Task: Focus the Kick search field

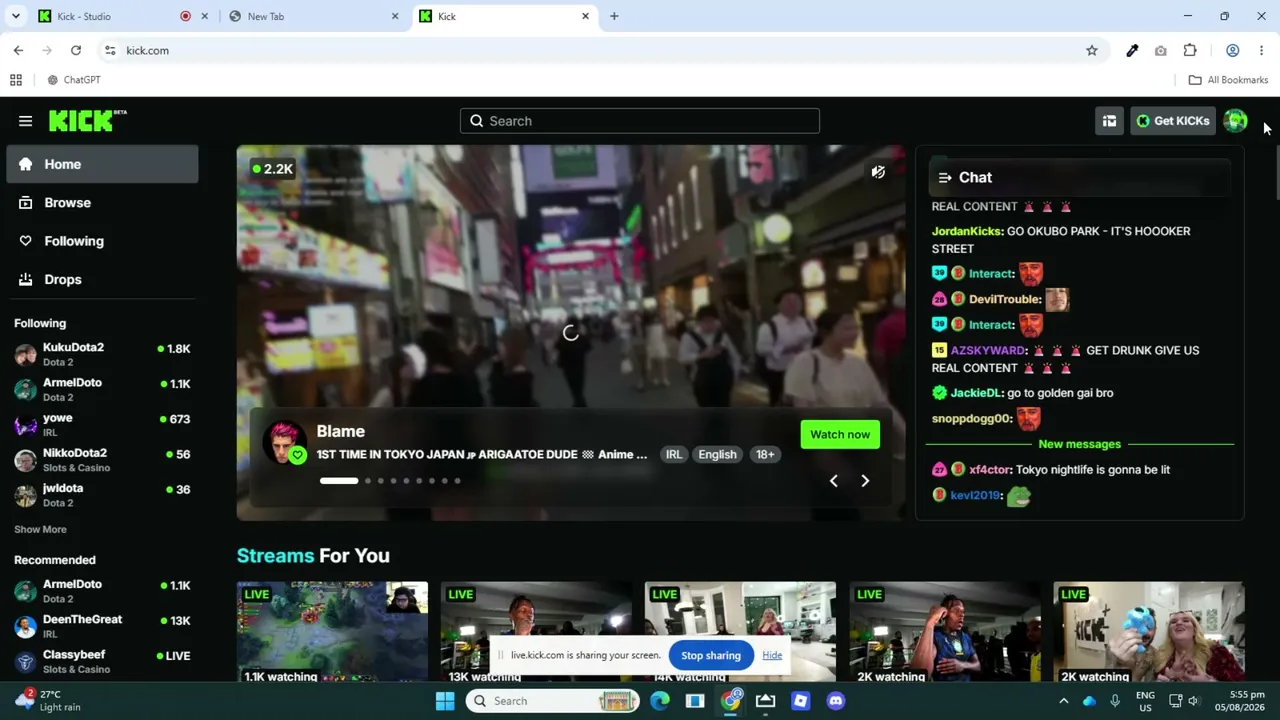Action: pos(640,121)
